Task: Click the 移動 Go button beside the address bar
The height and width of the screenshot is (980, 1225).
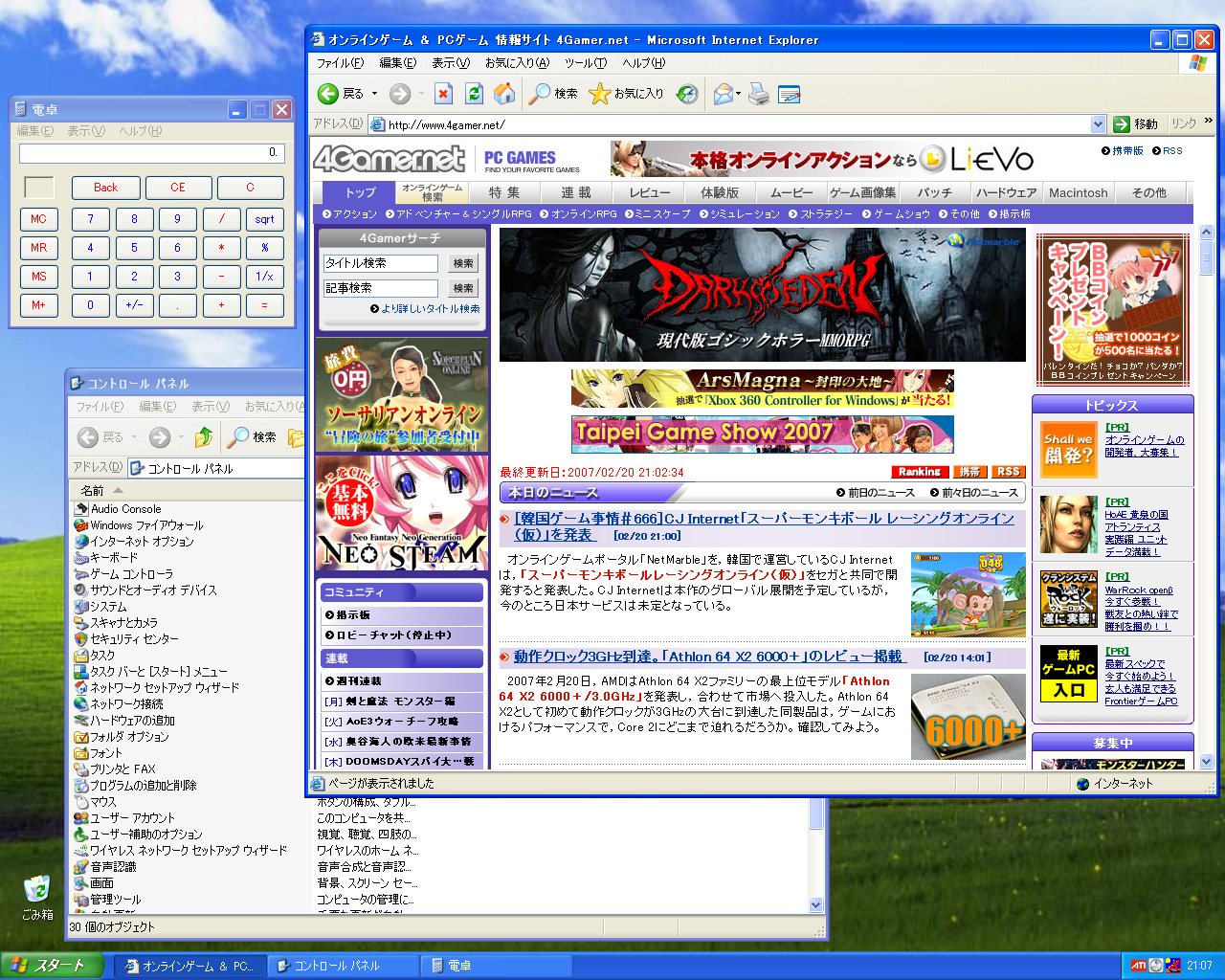Action: pyautogui.click(x=1136, y=124)
